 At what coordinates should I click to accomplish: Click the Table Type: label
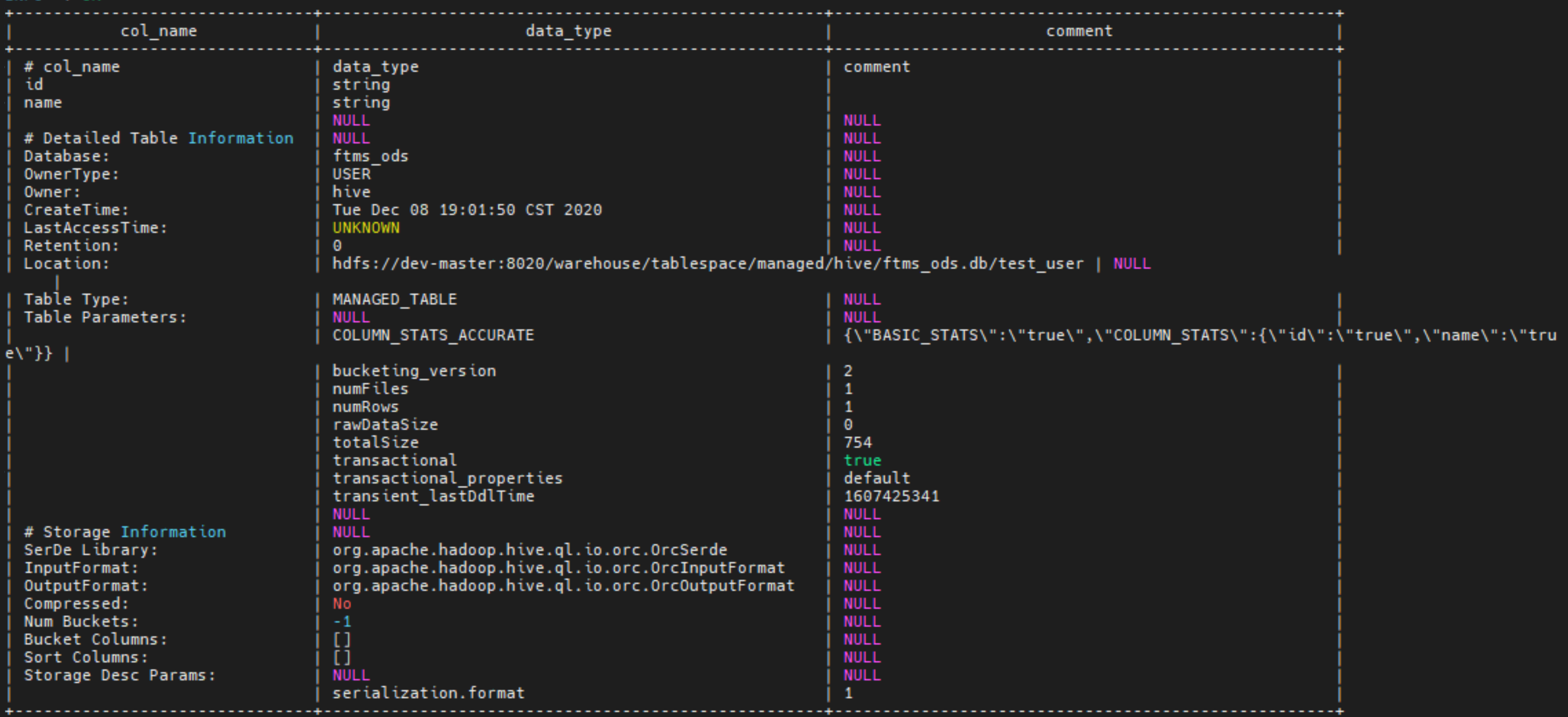[76, 300]
